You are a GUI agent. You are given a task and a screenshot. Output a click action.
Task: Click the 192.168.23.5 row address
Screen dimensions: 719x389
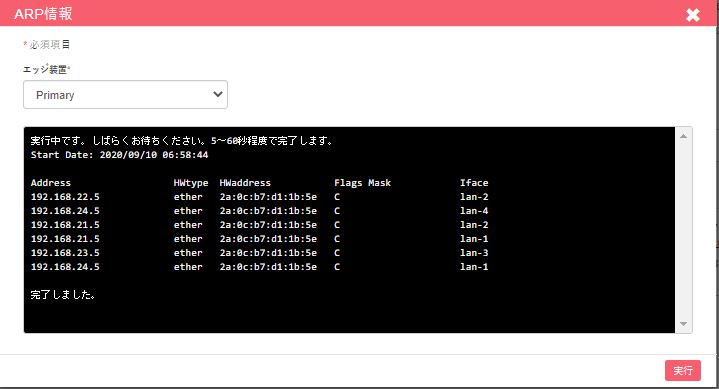(x=65, y=253)
